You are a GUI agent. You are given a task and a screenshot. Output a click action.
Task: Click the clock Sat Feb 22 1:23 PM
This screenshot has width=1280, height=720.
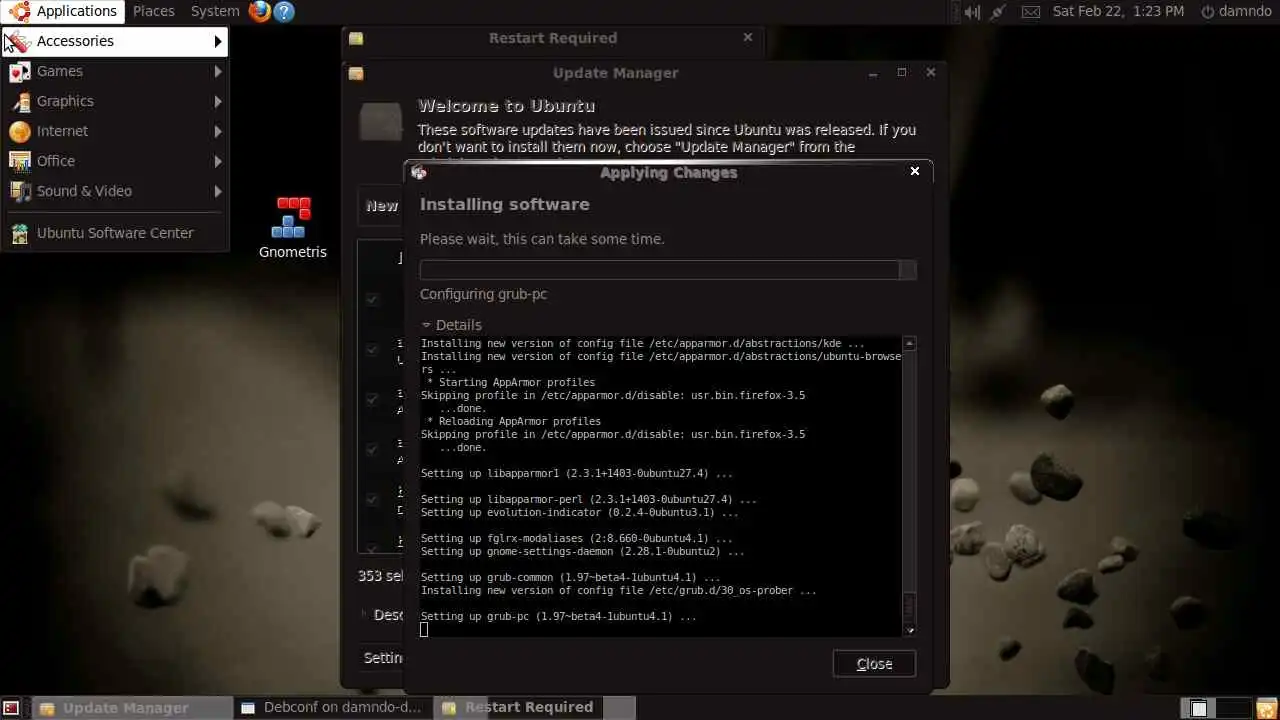point(1118,11)
